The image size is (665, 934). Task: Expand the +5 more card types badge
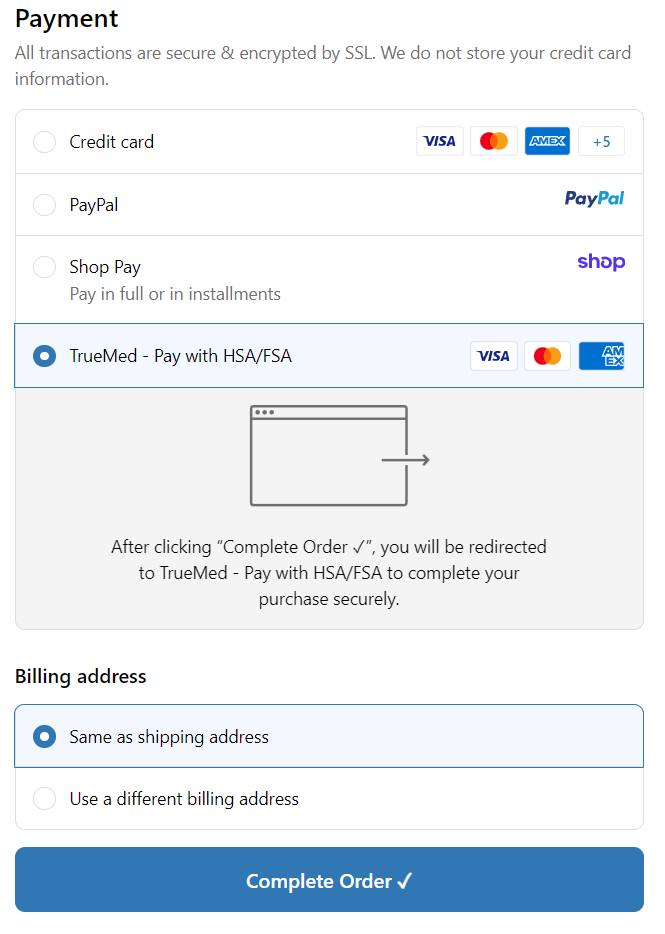coord(601,142)
